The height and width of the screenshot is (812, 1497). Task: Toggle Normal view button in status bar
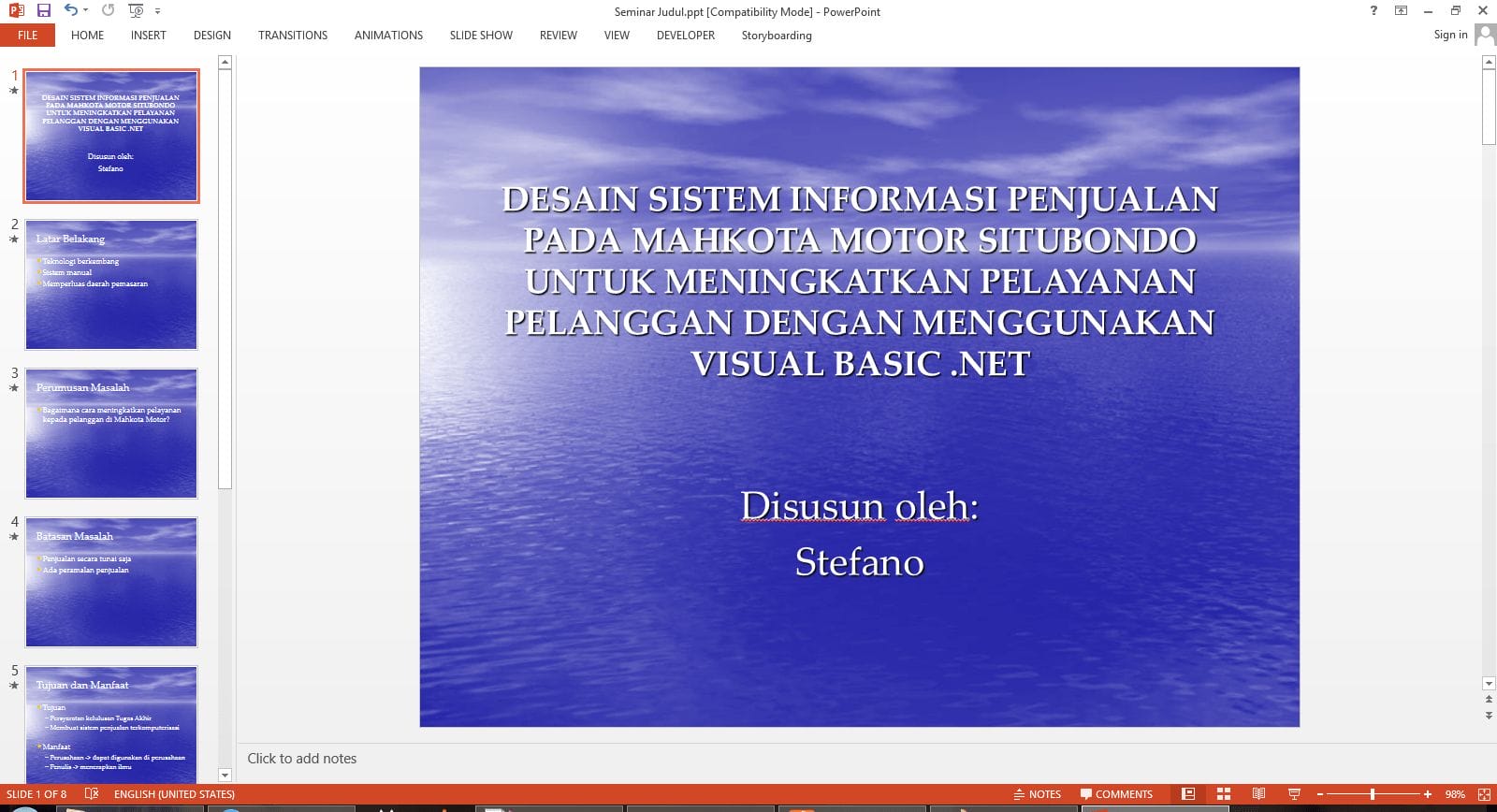(x=1188, y=794)
